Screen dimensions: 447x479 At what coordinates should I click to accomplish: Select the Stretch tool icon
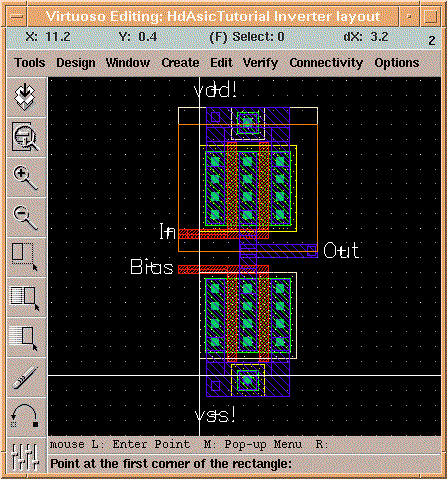pos(26,257)
